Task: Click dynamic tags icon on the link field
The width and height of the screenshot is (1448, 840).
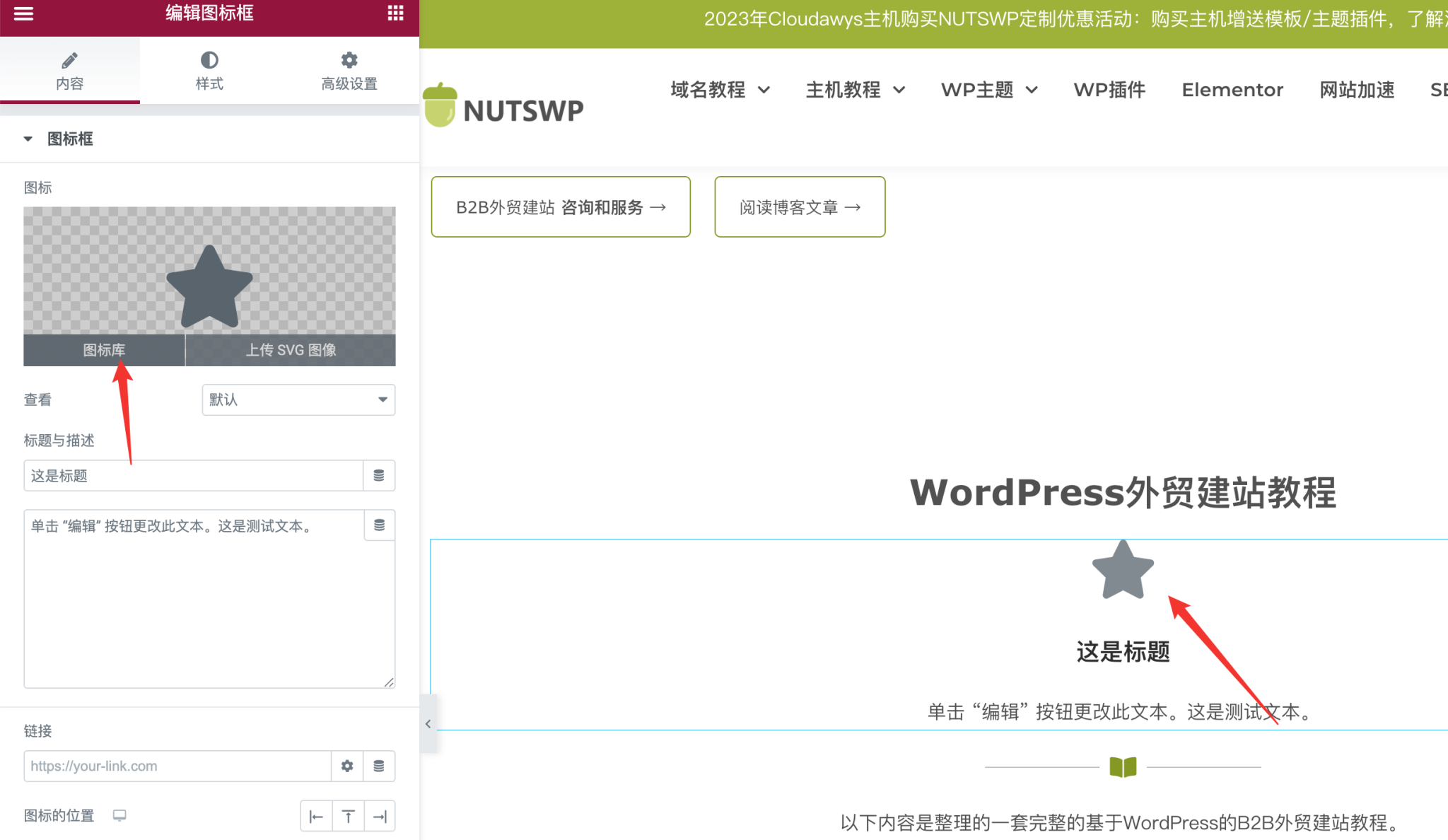Action: pos(379,766)
